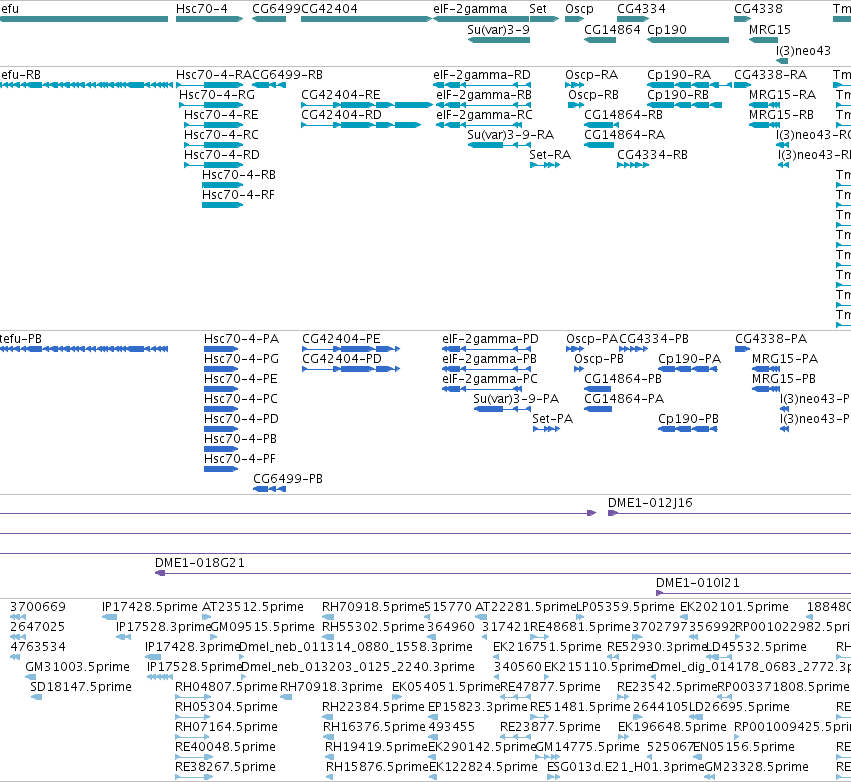Select the CG14864-PA protein label

(x=624, y=399)
